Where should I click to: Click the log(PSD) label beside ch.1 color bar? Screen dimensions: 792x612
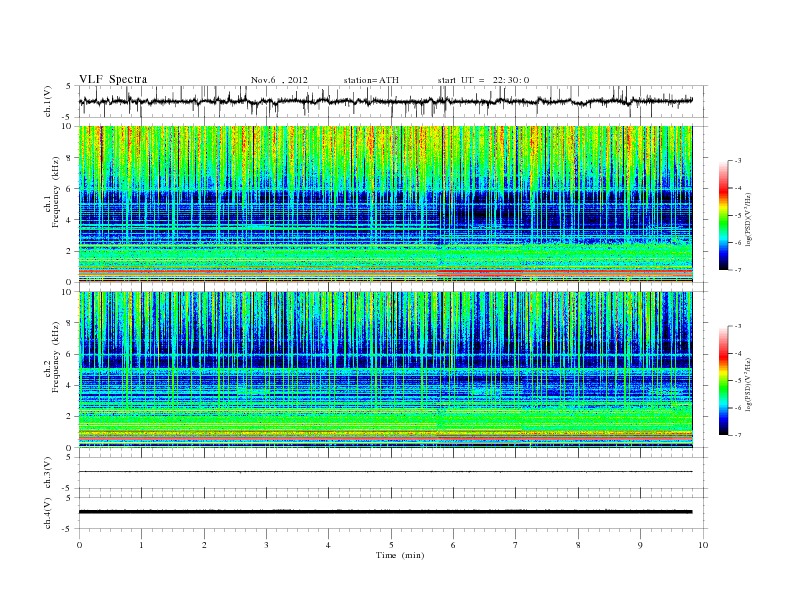[x=748, y=220]
